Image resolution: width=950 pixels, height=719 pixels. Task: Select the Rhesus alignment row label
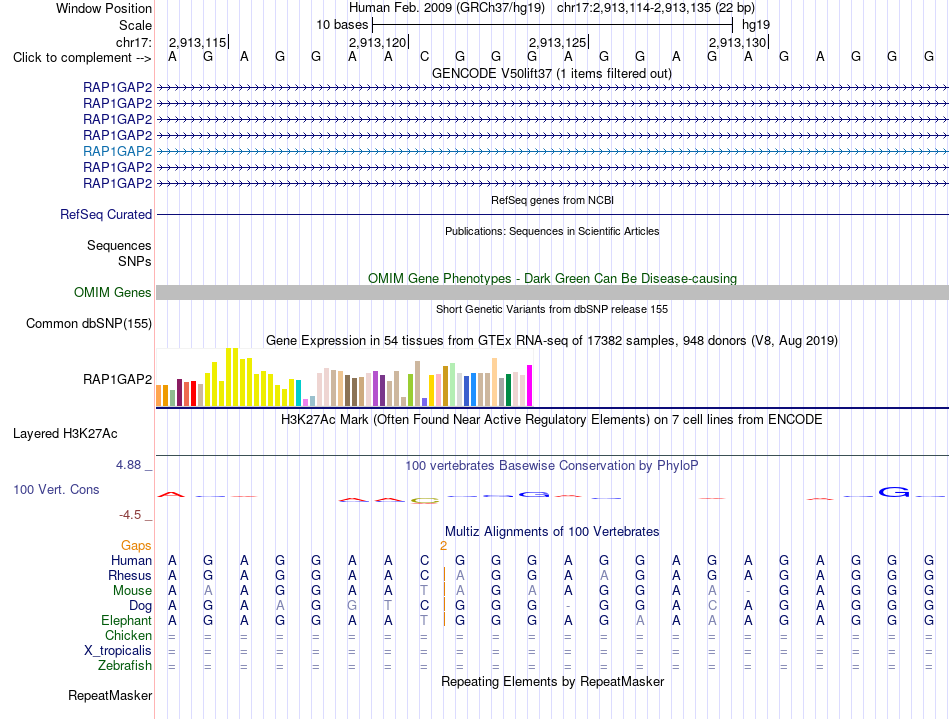130,575
